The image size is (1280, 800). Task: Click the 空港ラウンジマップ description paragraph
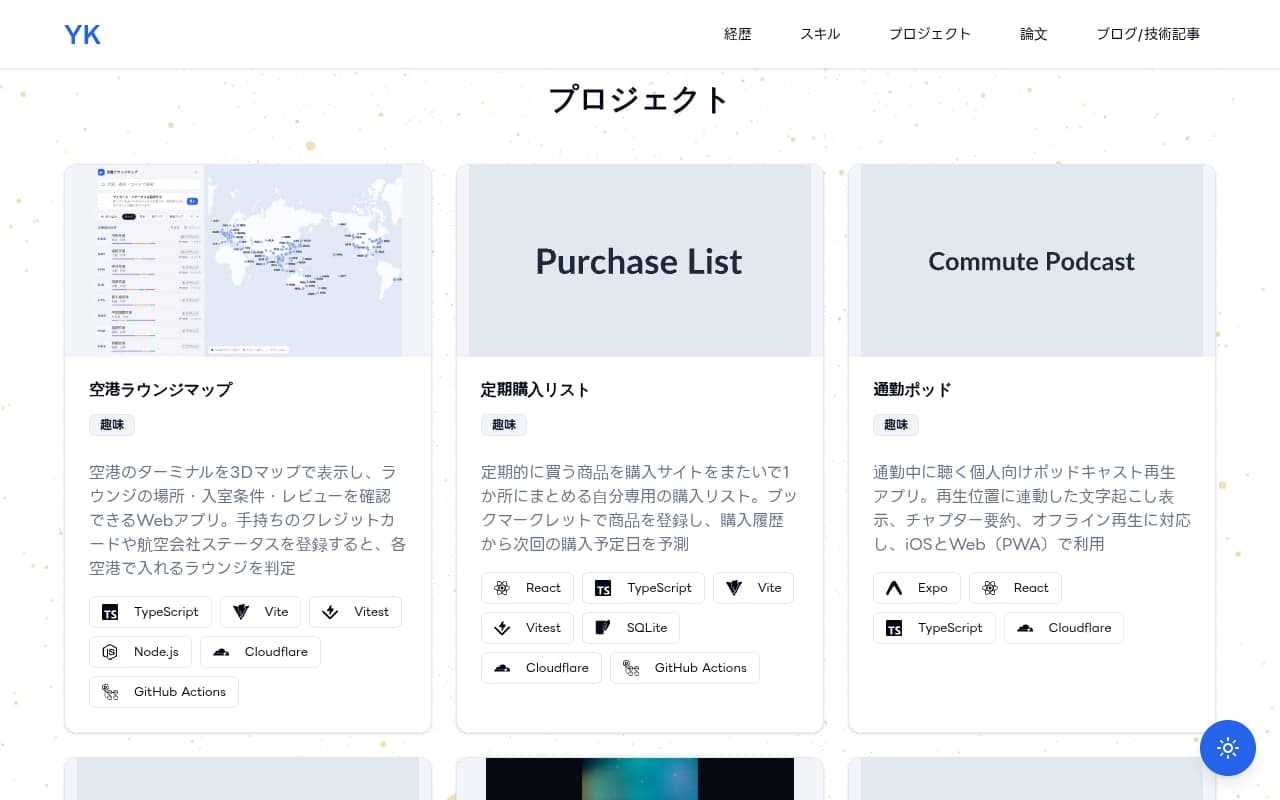(248, 520)
